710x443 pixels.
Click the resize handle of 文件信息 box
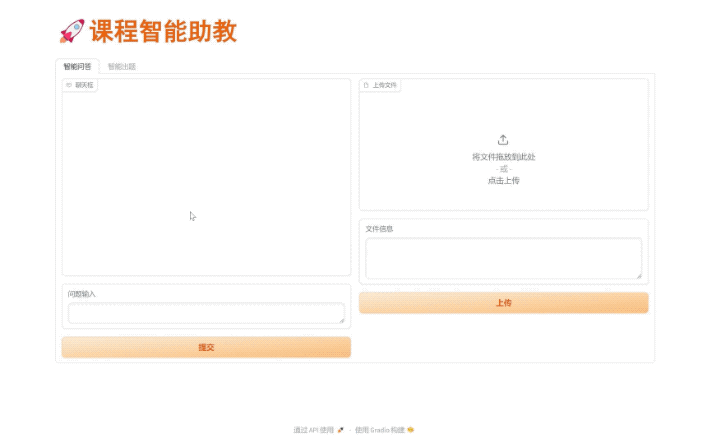click(x=638, y=275)
